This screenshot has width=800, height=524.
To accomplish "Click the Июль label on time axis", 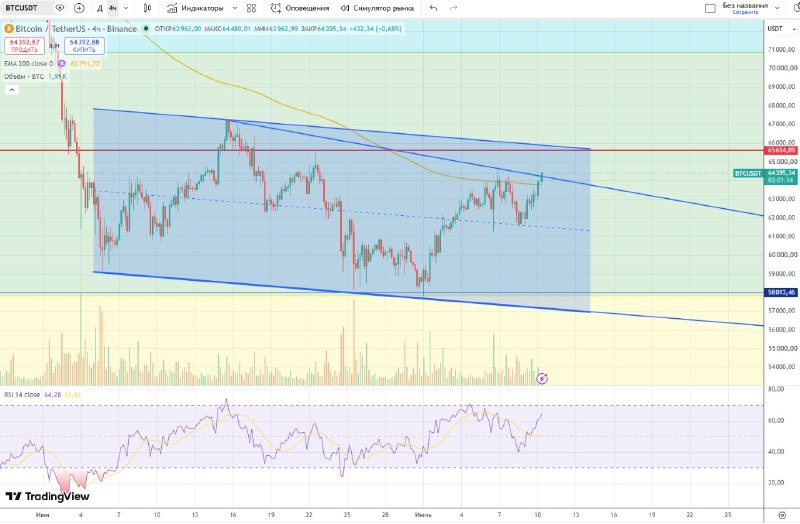I will pos(423,515).
